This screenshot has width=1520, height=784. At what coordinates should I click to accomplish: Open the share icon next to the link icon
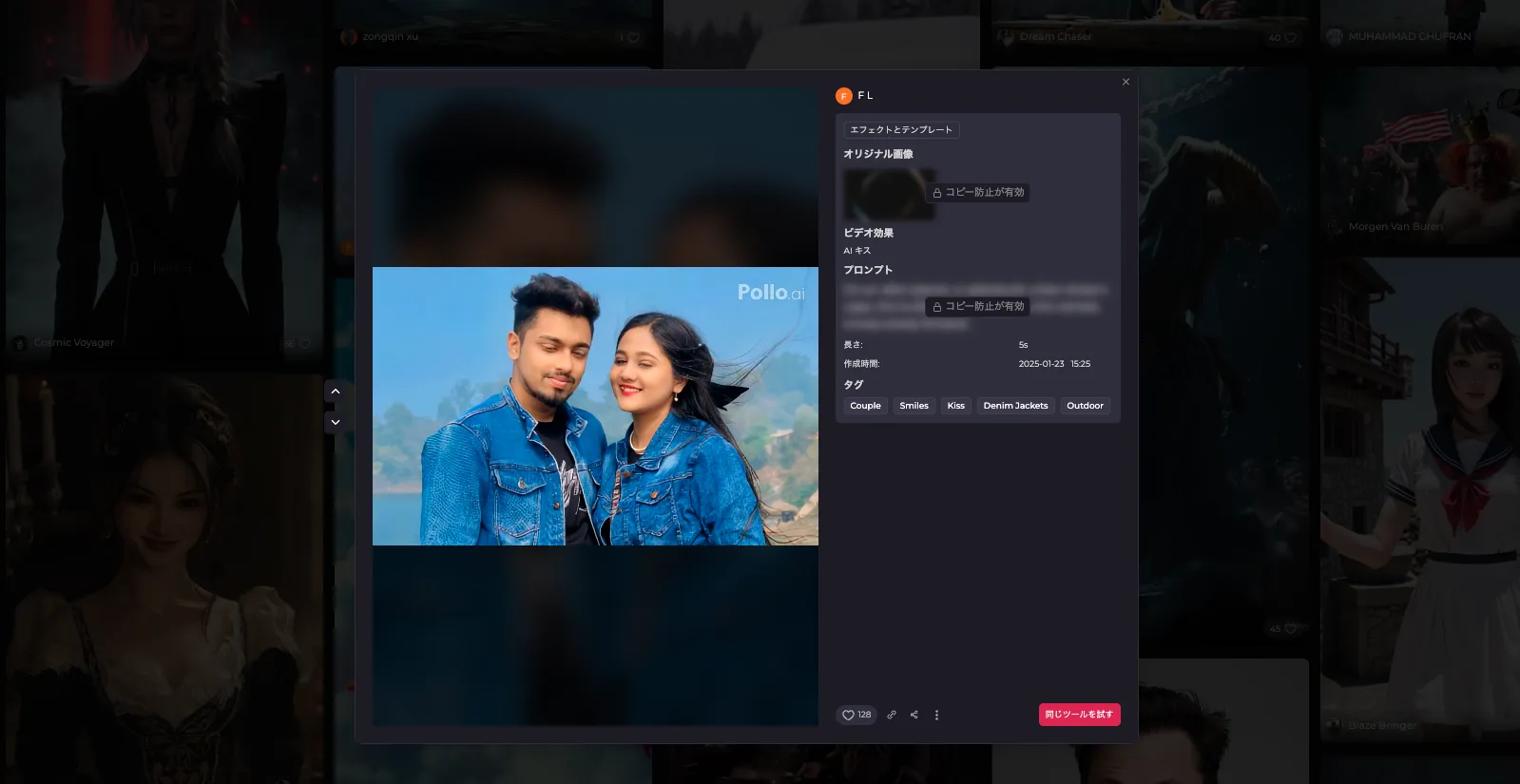[x=914, y=715]
